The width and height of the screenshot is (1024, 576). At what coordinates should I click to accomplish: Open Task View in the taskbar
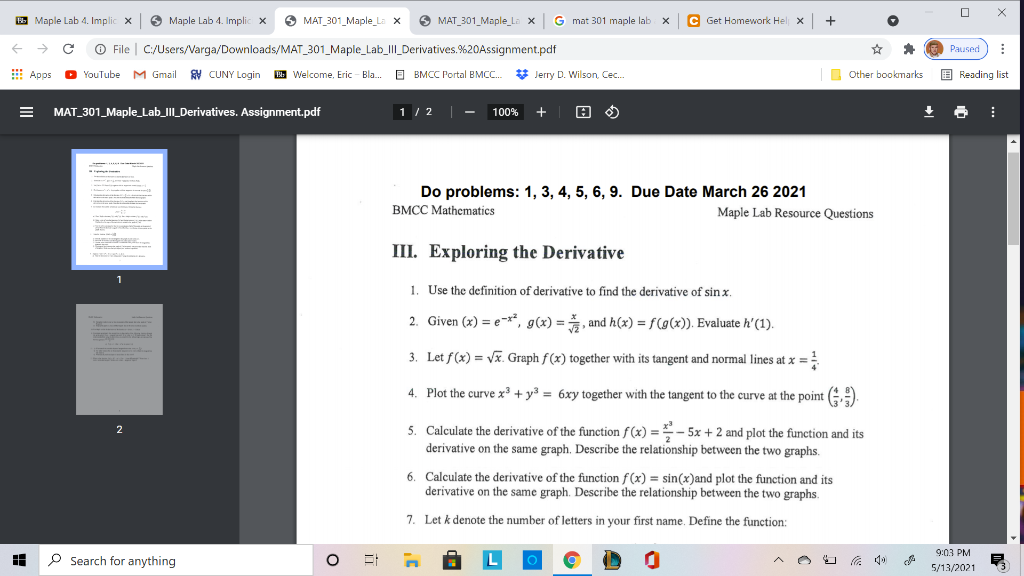point(371,560)
